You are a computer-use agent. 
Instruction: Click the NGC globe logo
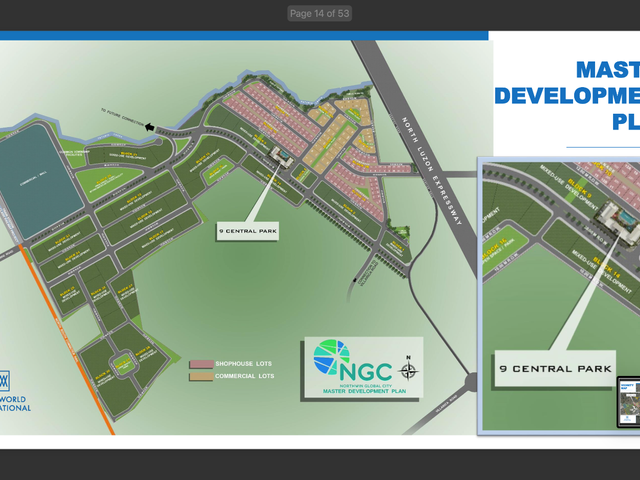point(331,358)
